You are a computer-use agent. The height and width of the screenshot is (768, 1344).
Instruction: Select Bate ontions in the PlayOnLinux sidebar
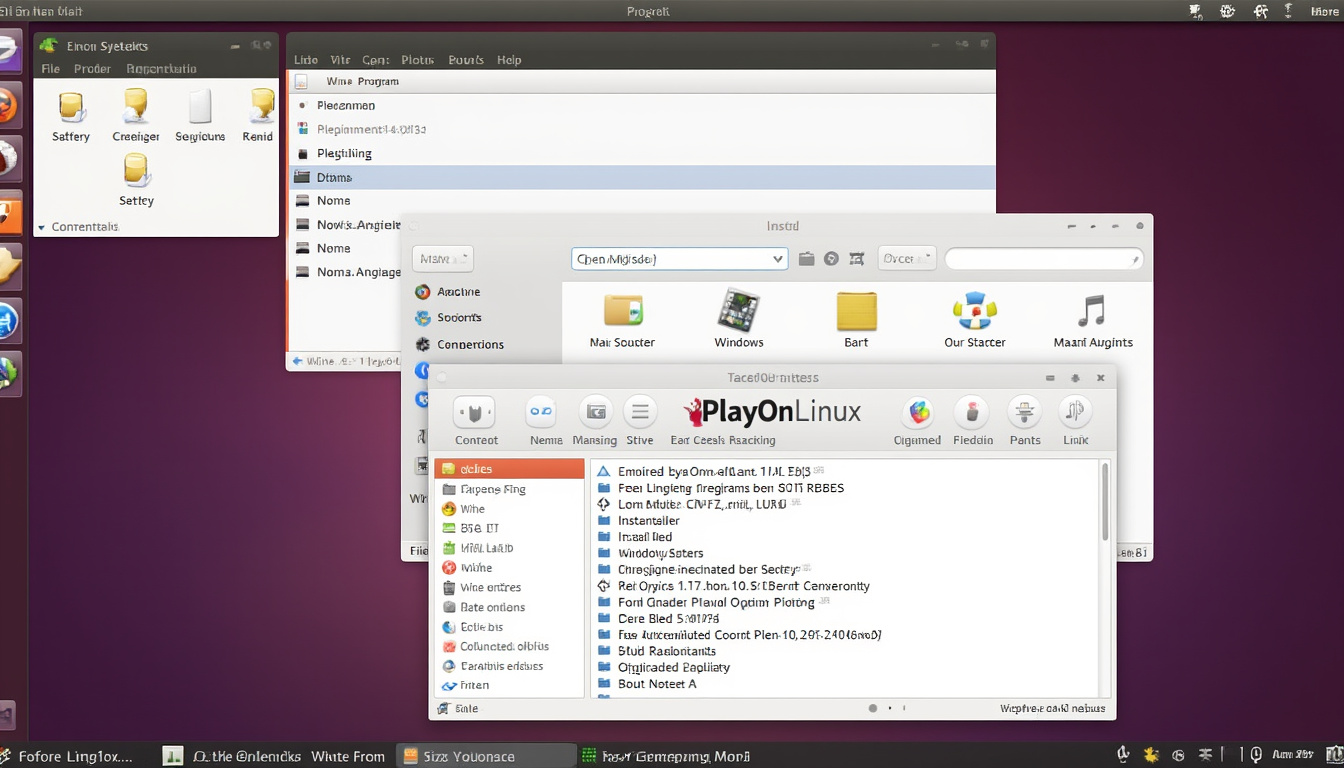(x=509, y=607)
